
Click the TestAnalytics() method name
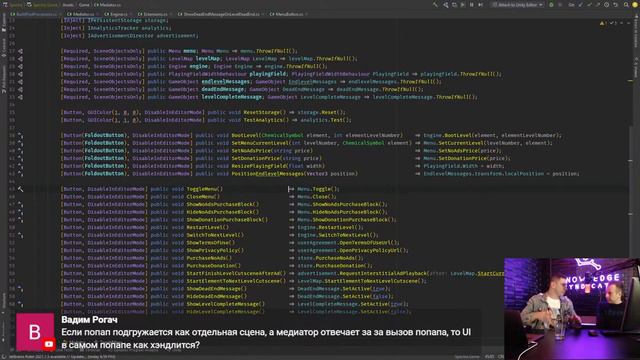(266, 120)
